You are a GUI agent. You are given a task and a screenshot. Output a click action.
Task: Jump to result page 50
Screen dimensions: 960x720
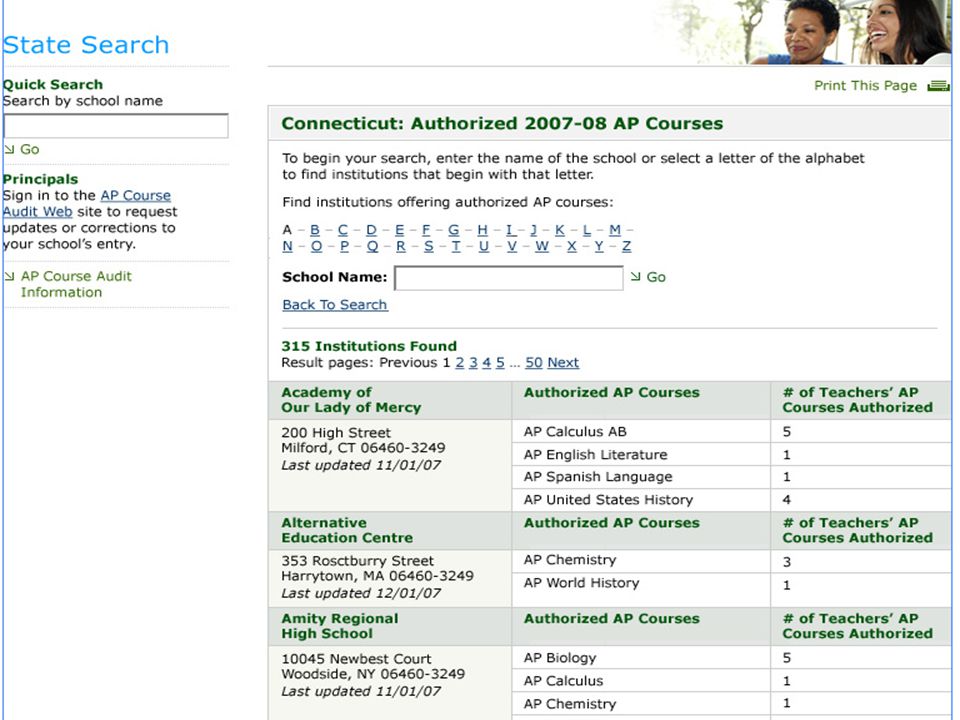pyautogui.click(x=534, y=362)
